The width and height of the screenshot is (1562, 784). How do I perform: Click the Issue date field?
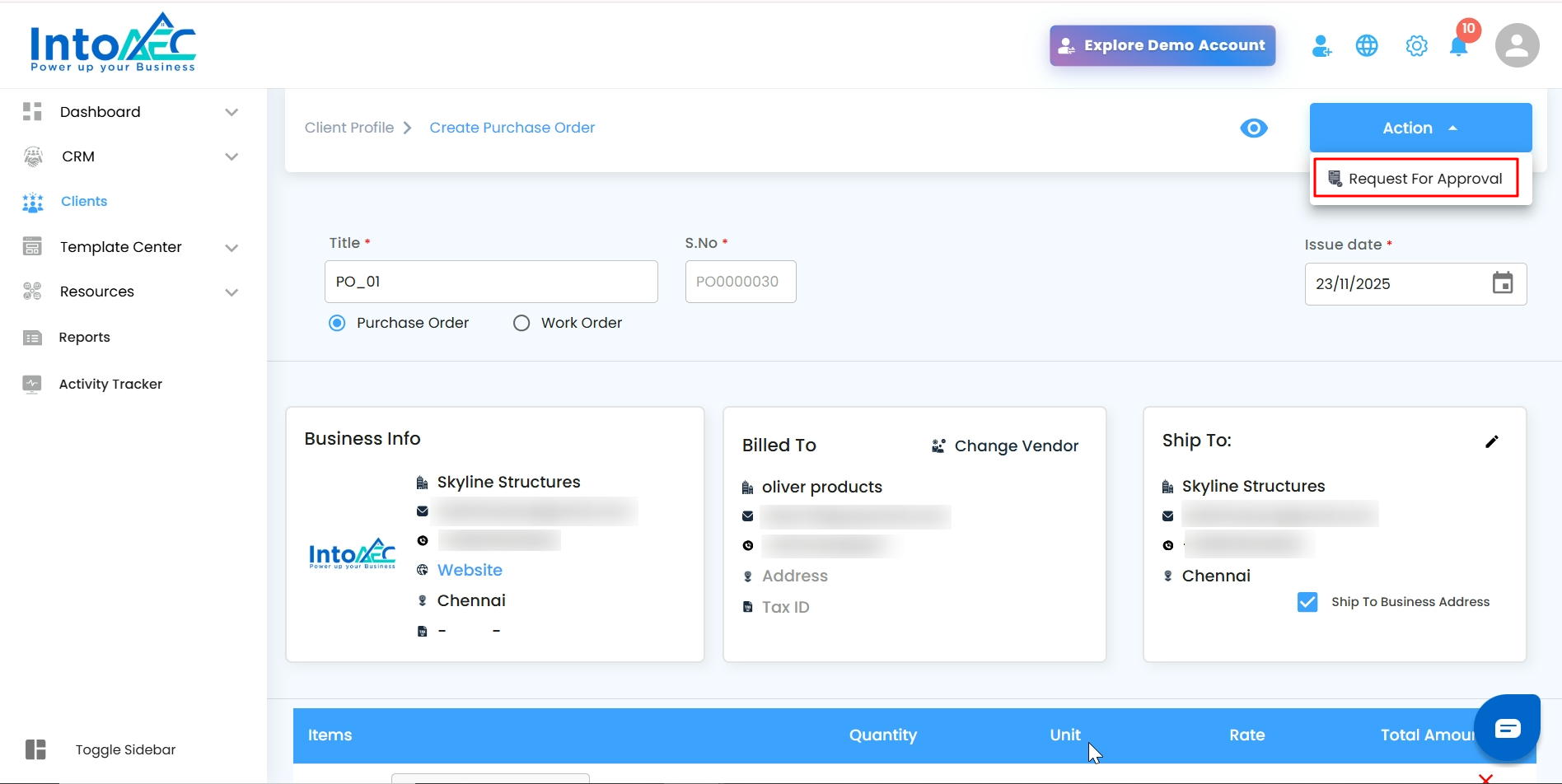[1415, 284]
